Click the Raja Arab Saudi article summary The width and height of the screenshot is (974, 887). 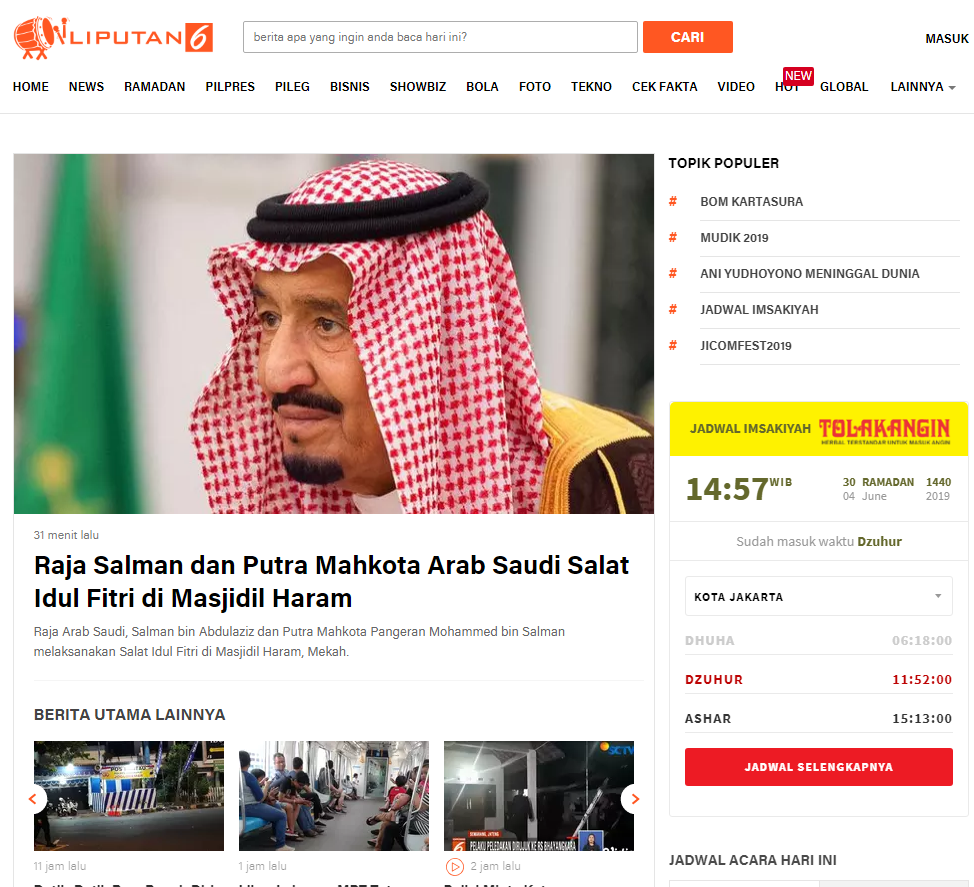point(299,642)
